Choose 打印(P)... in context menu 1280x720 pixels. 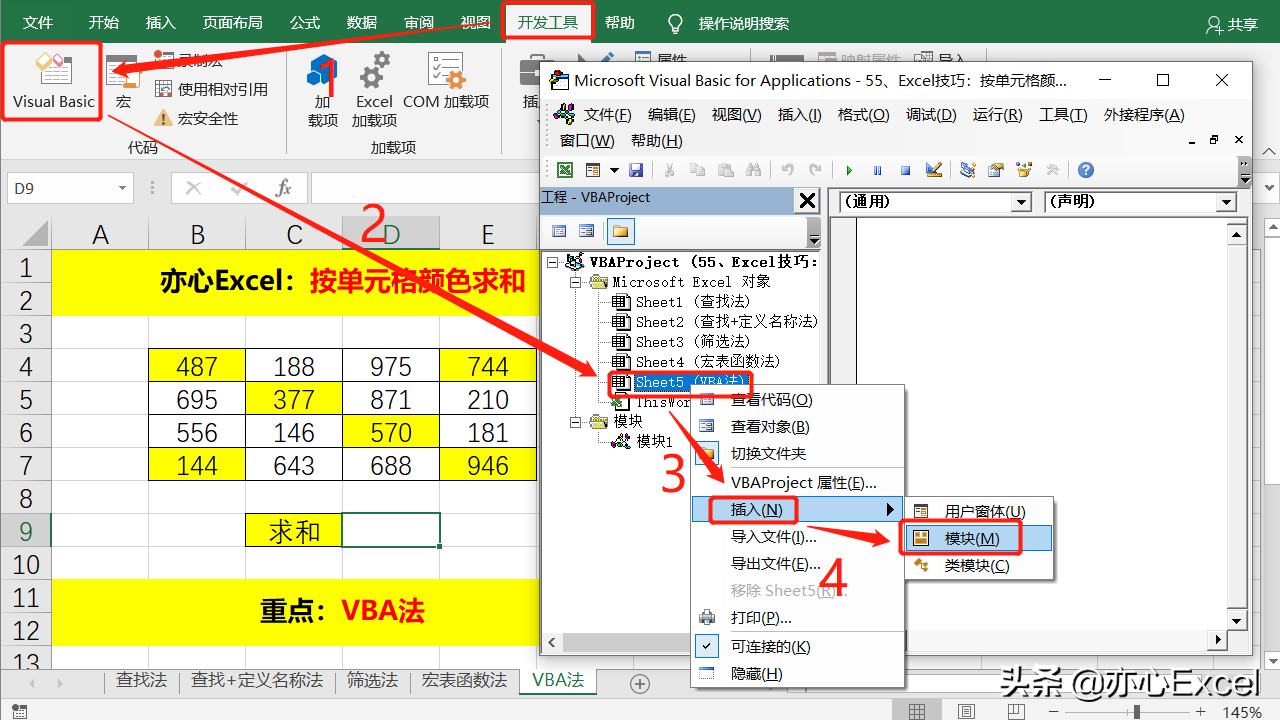[798, 618]
